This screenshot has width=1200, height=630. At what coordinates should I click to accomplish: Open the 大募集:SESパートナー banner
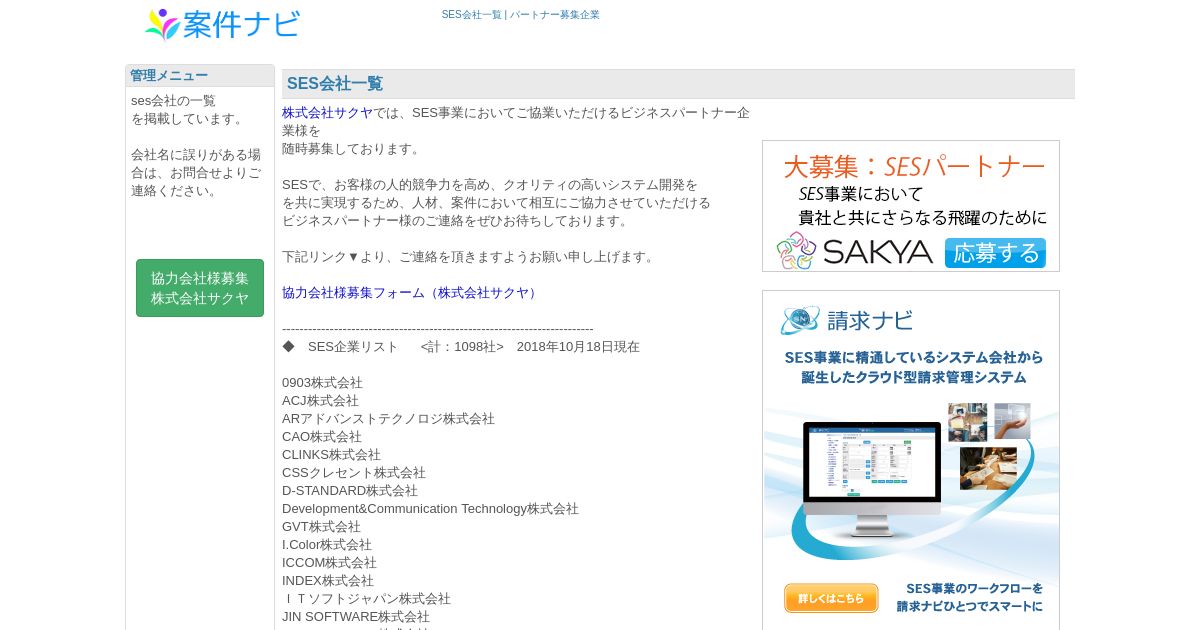click(911, 206)
